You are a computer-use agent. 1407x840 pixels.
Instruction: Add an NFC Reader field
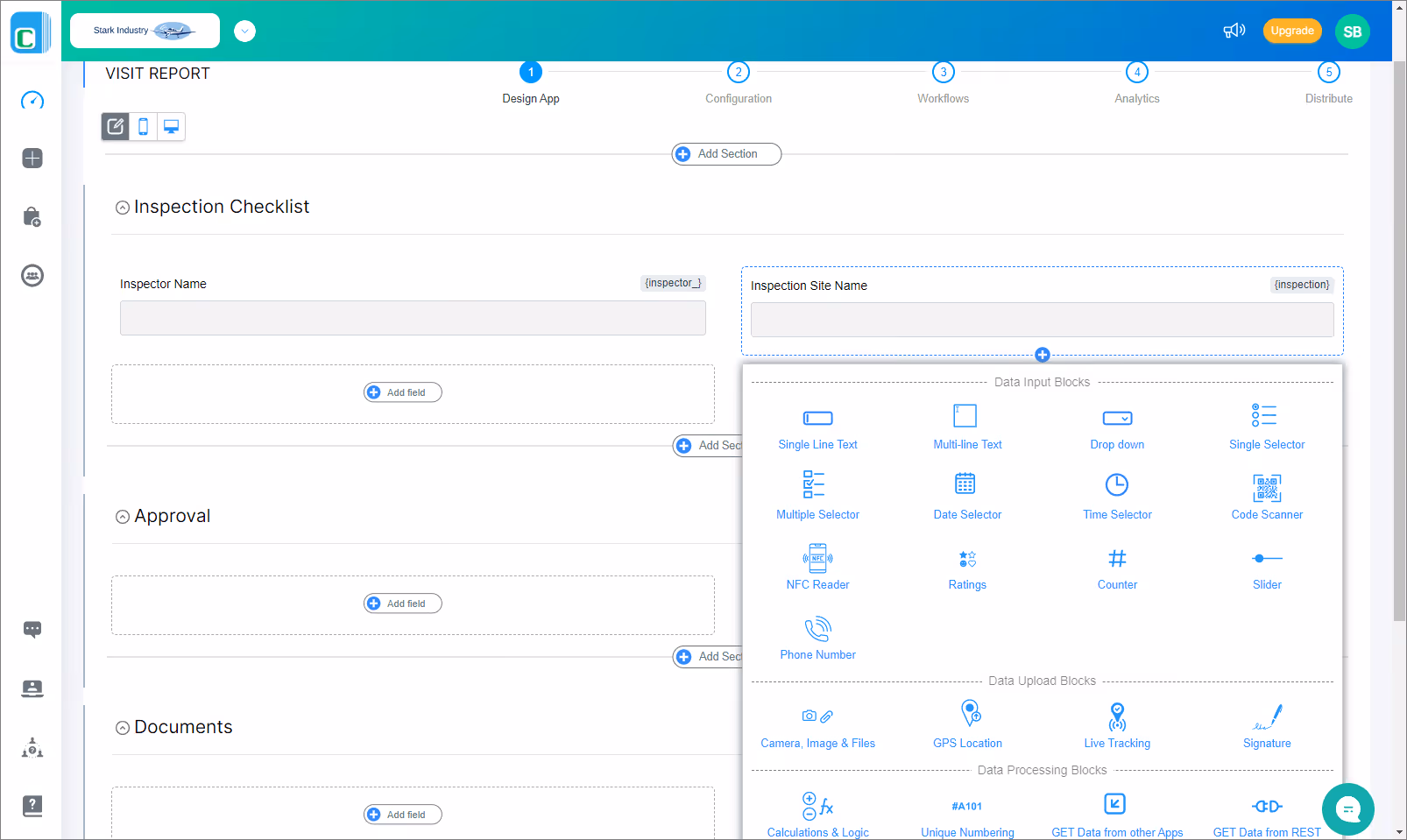point(817,568)
